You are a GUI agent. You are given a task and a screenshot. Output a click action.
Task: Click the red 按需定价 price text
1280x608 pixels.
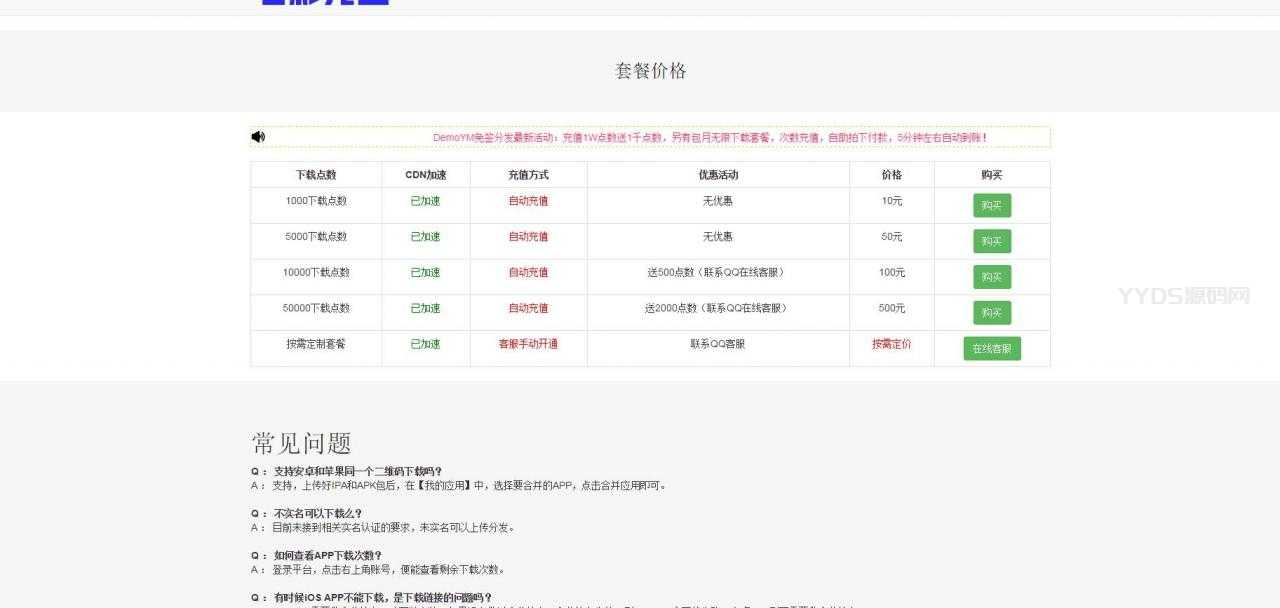click(x=891, y=344)
